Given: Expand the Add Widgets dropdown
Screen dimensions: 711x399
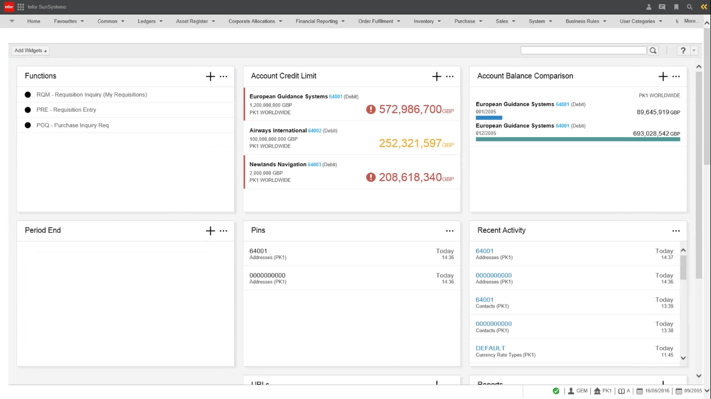Looking at the screenshot, I should [30, 50].
